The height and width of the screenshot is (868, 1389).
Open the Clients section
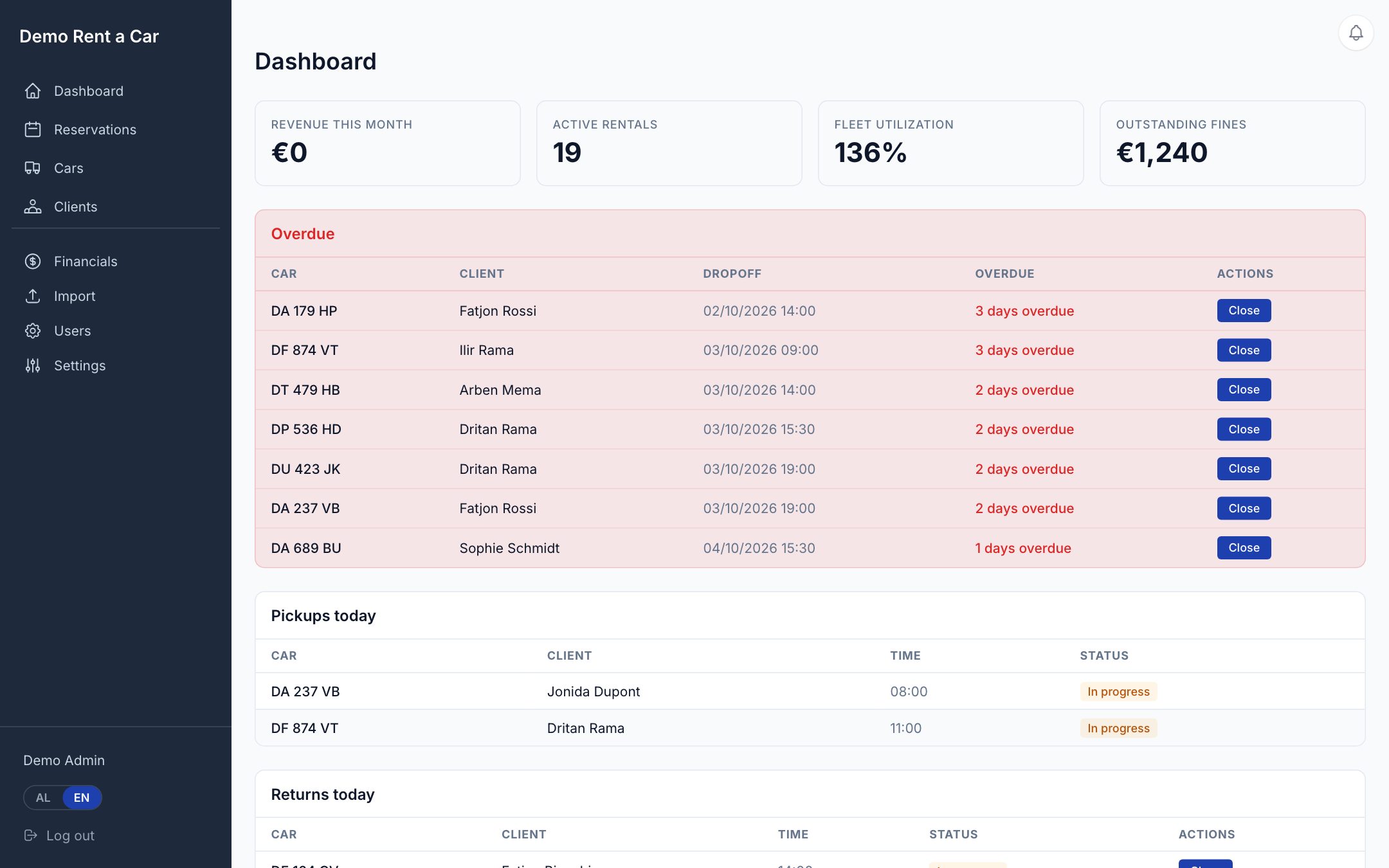tap(76, 206)
